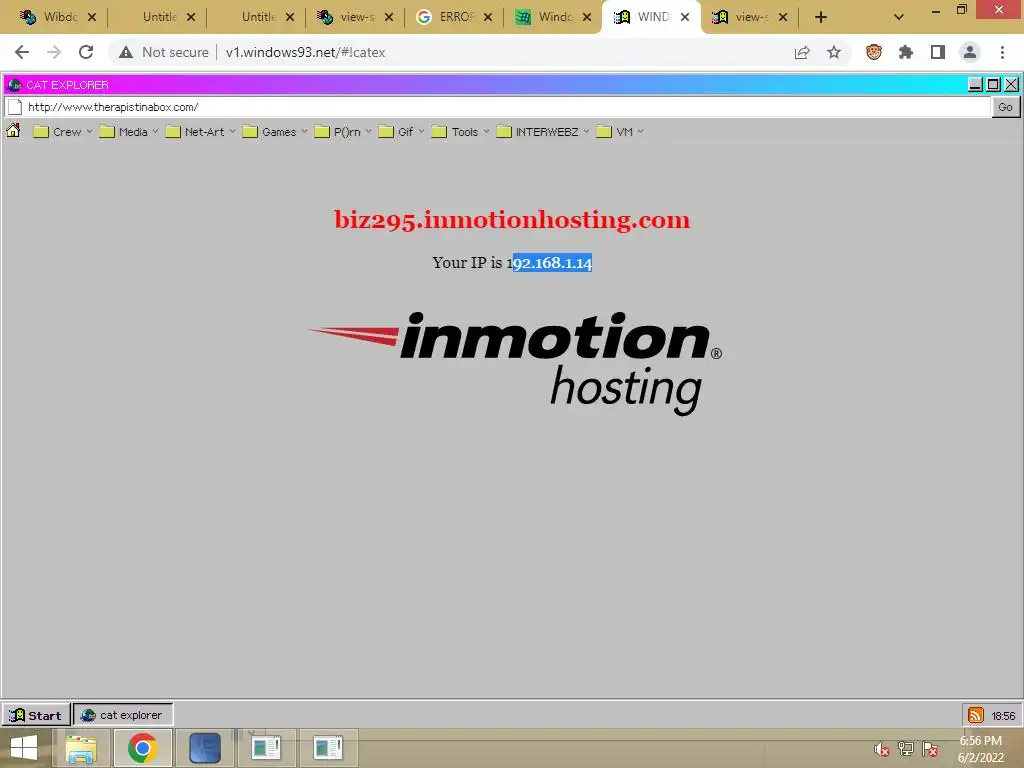Click the page icon beside the URL

click(x=14, y=107)
